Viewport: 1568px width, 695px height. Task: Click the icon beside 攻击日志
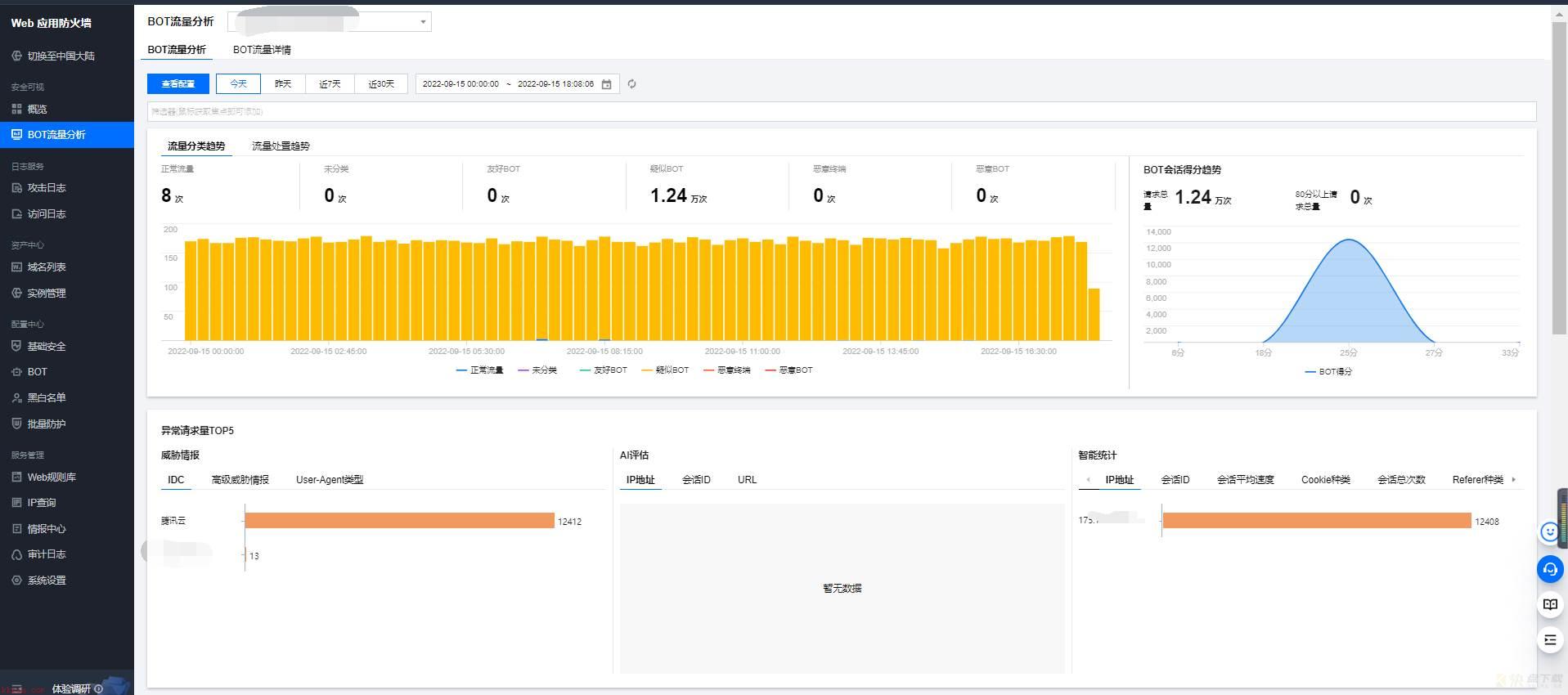[x=16, y=187]
